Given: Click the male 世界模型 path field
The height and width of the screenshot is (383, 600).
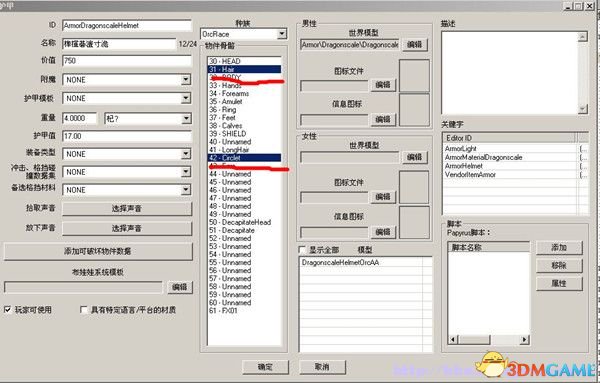Looking at the screenshot, I should (x=349, y=45).
